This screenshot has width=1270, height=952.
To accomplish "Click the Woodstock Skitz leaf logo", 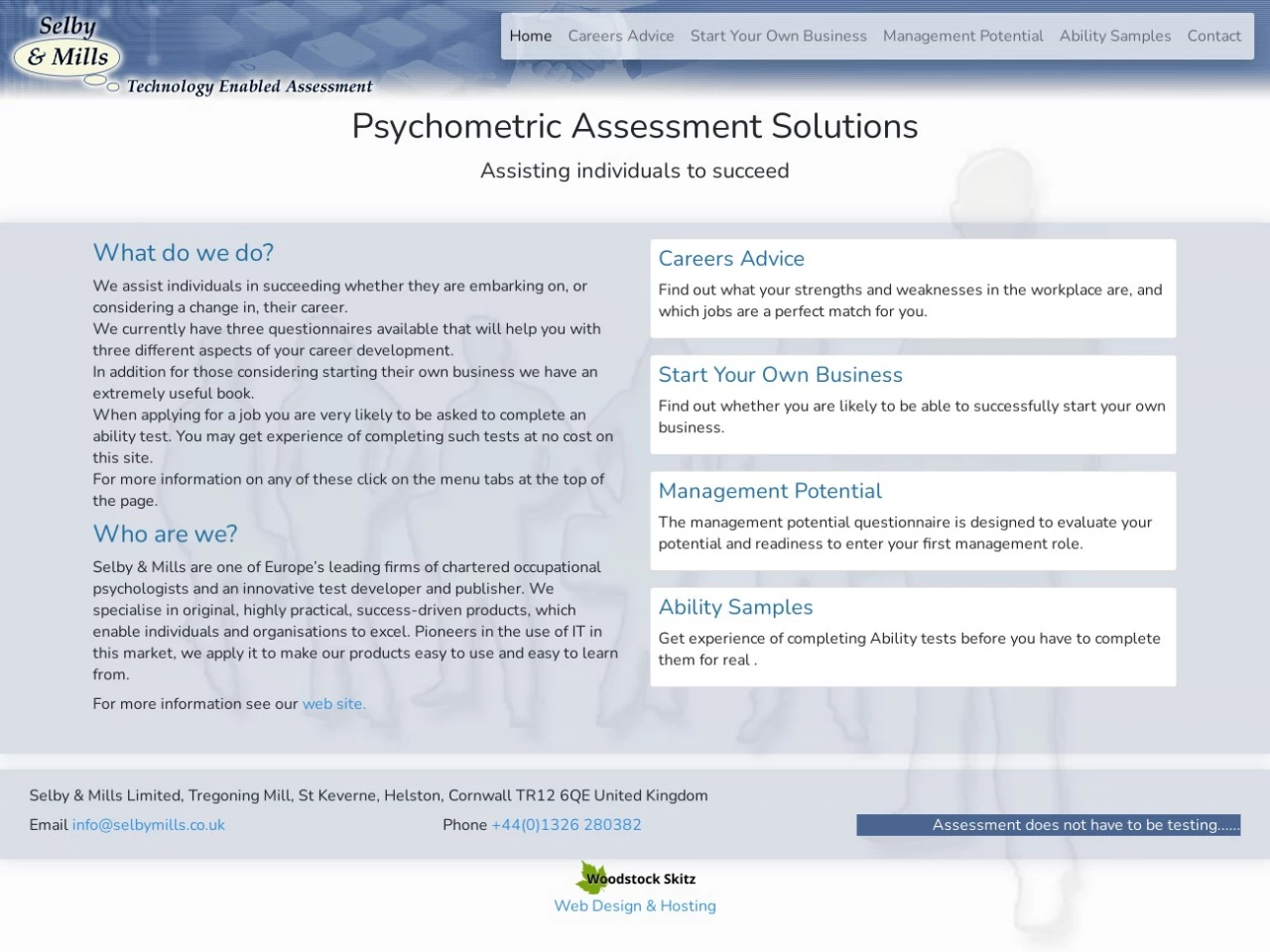I will click(593, 877).
